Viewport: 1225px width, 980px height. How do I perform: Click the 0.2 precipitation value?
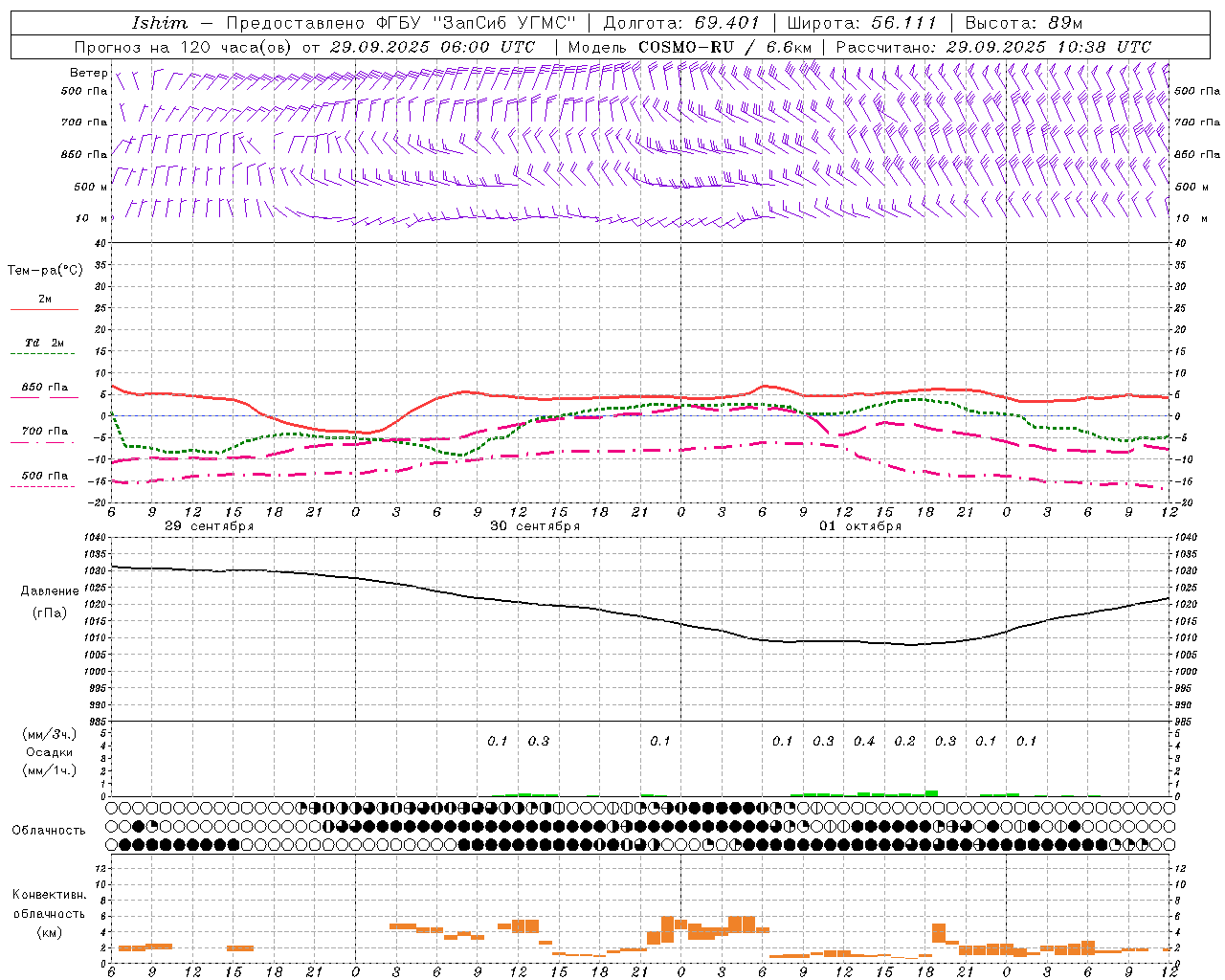[904, 741]
